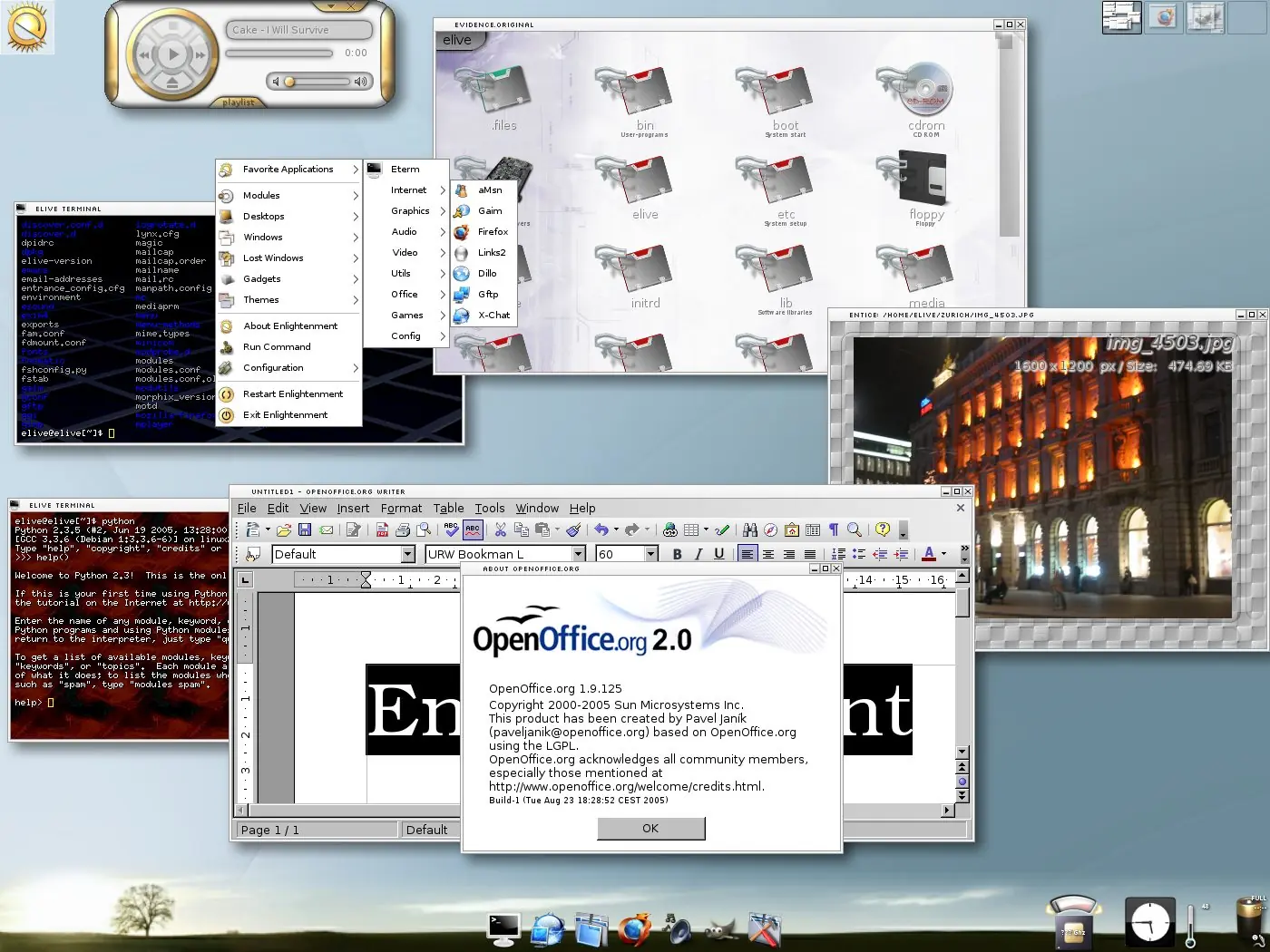Screen dimensions: 1270x952
Task: Click Exit Enlightenment
Action: click(x=289, y=415)
